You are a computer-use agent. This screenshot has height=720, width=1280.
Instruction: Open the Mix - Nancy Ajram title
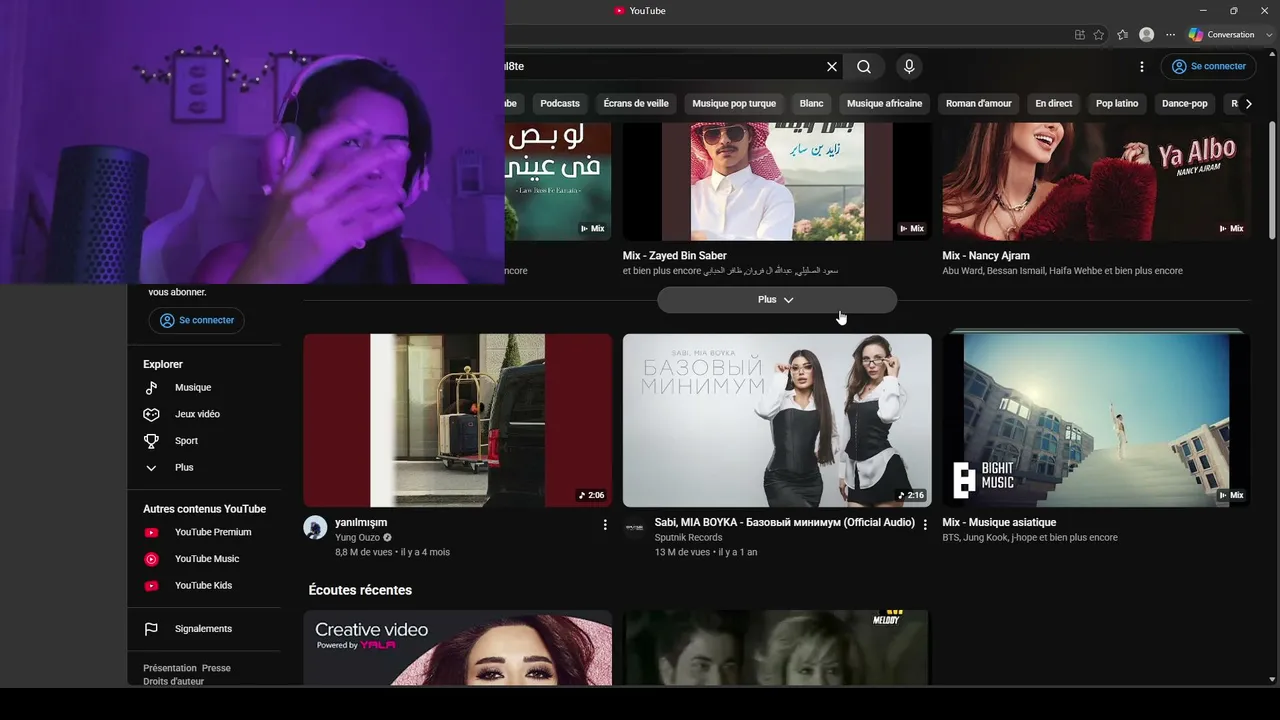[986, 256]
